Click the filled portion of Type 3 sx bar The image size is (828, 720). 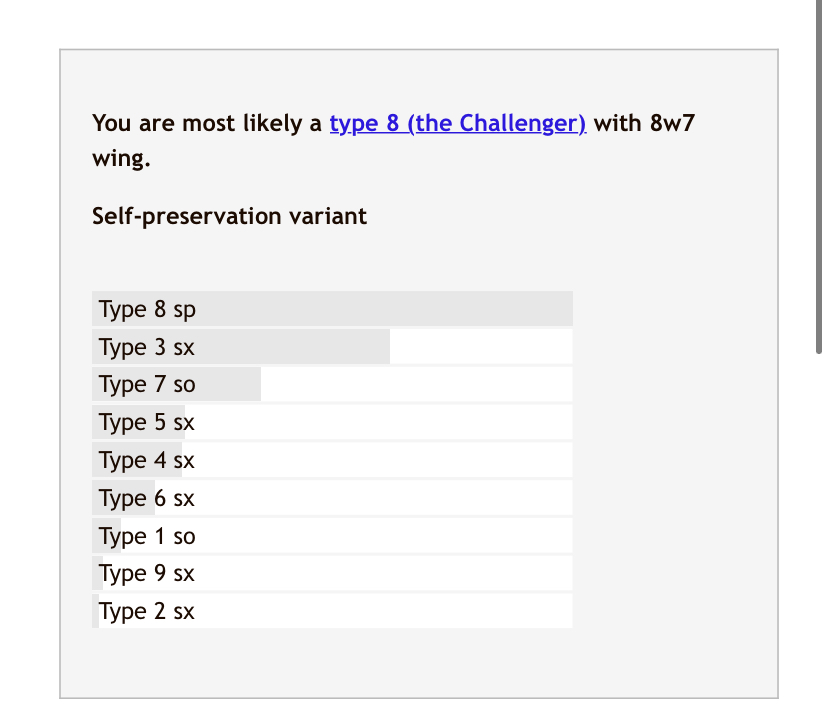(241, 347)
